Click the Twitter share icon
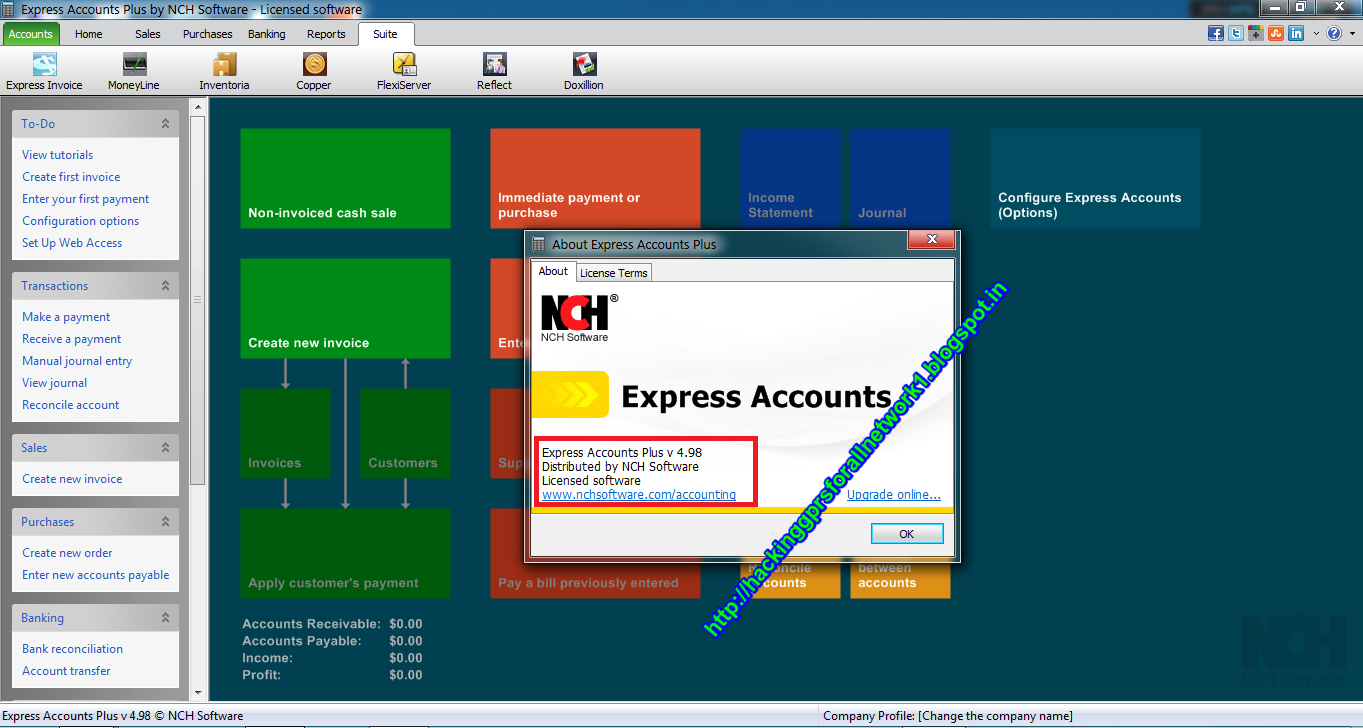 (1236, 33)
